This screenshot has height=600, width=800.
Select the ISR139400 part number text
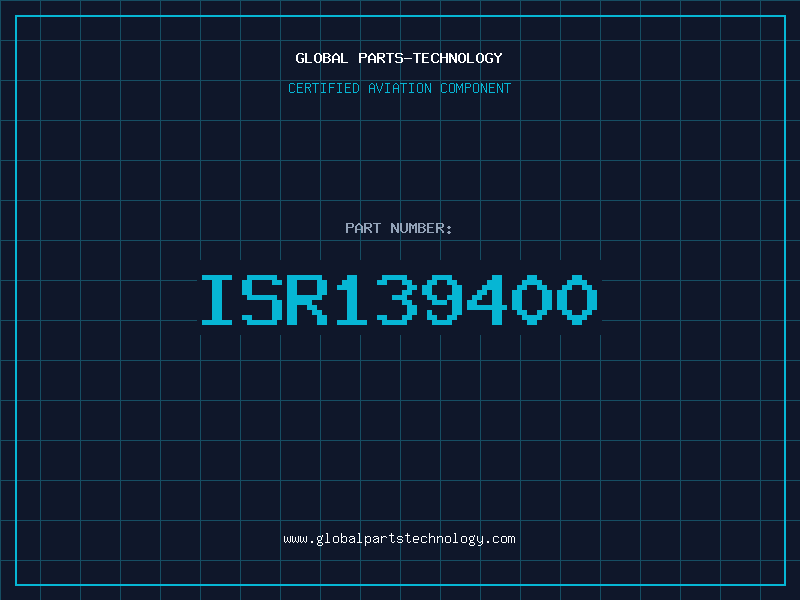pos(399,299)
